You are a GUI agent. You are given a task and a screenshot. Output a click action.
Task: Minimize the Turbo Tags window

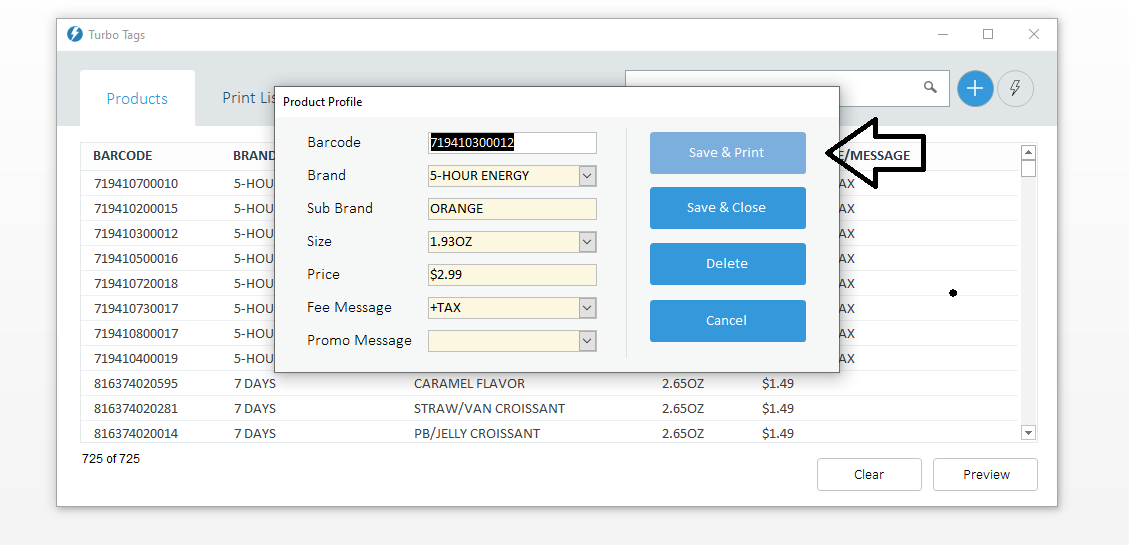pyautogui.click(x=943, y=34)
